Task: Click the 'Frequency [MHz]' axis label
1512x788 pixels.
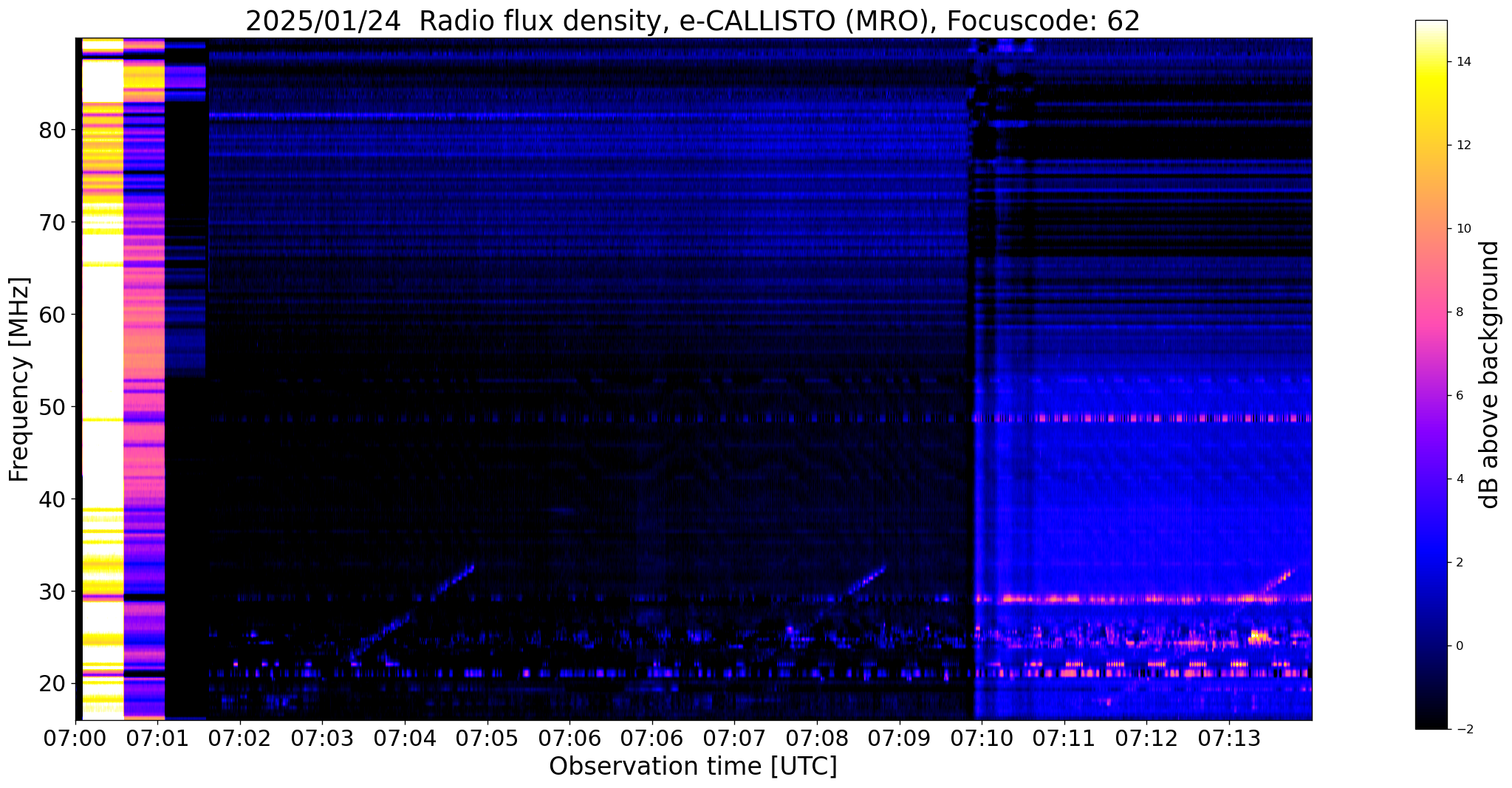Action: pyautogui.click(x=20, y=379)
